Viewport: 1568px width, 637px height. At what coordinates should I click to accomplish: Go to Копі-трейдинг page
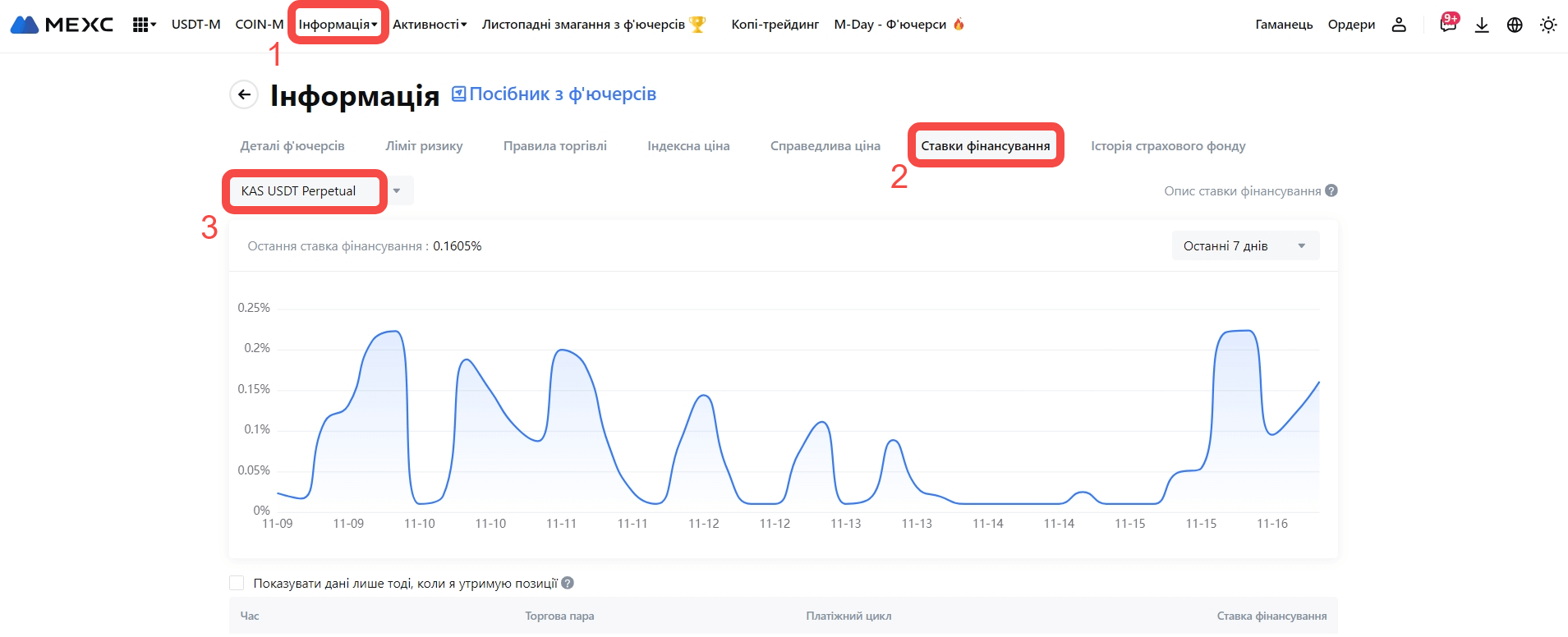click(775, 25)
